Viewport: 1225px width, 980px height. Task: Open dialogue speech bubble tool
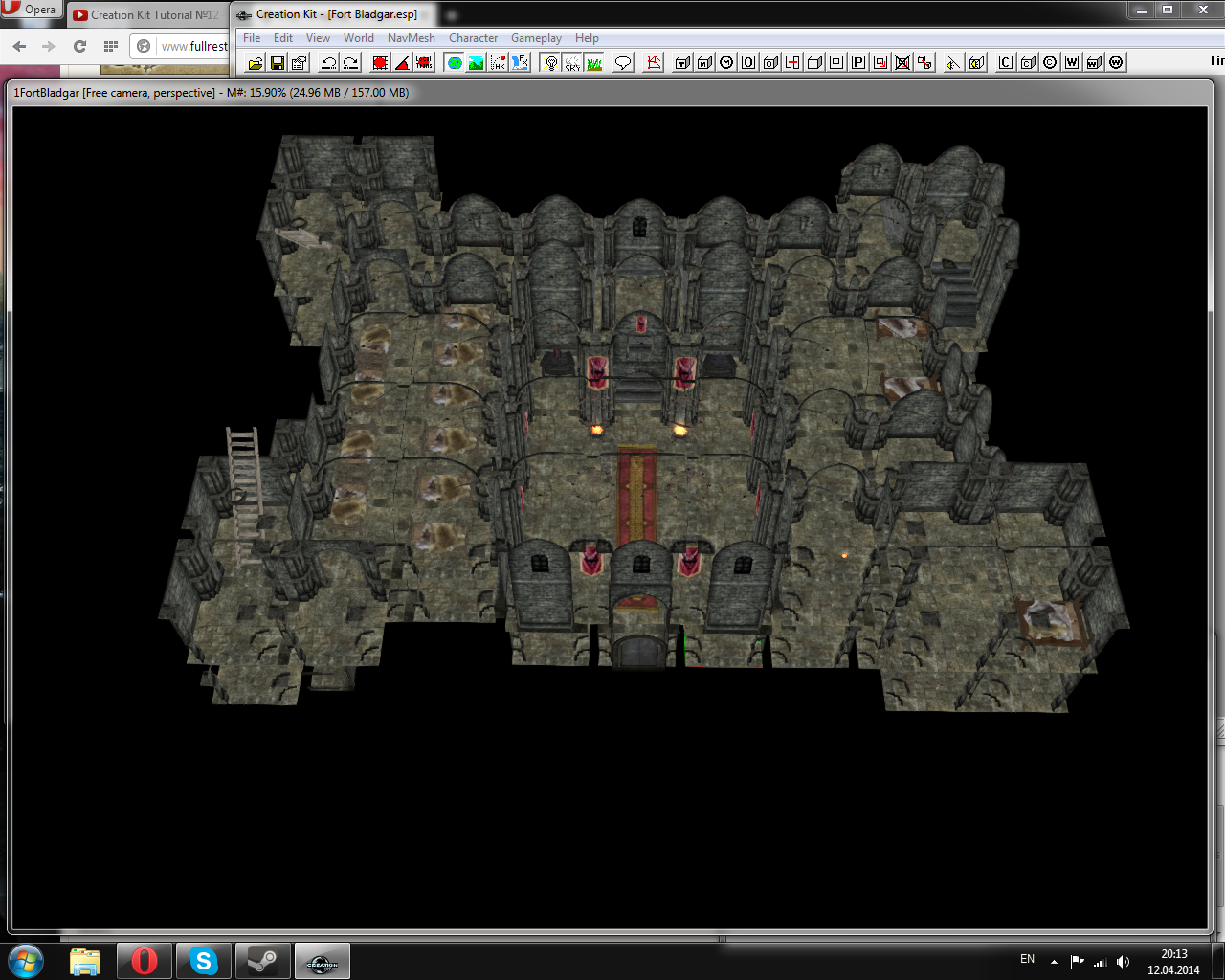[x=623, y=62]
